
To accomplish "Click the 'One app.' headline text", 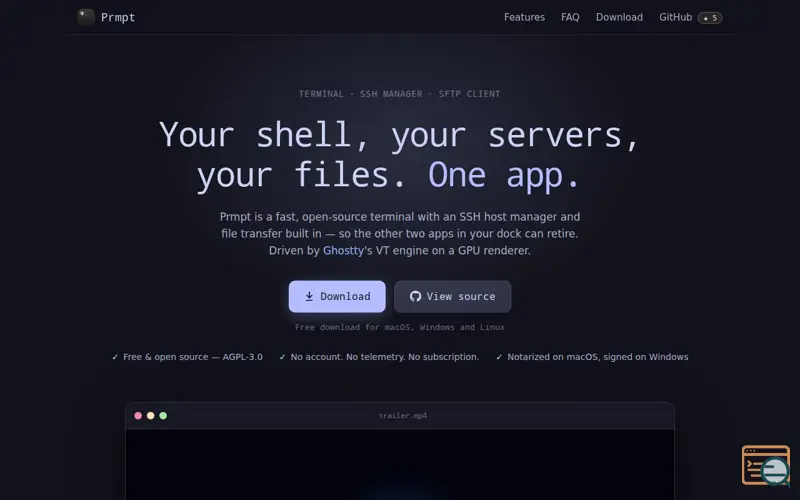I will point(504,175).
